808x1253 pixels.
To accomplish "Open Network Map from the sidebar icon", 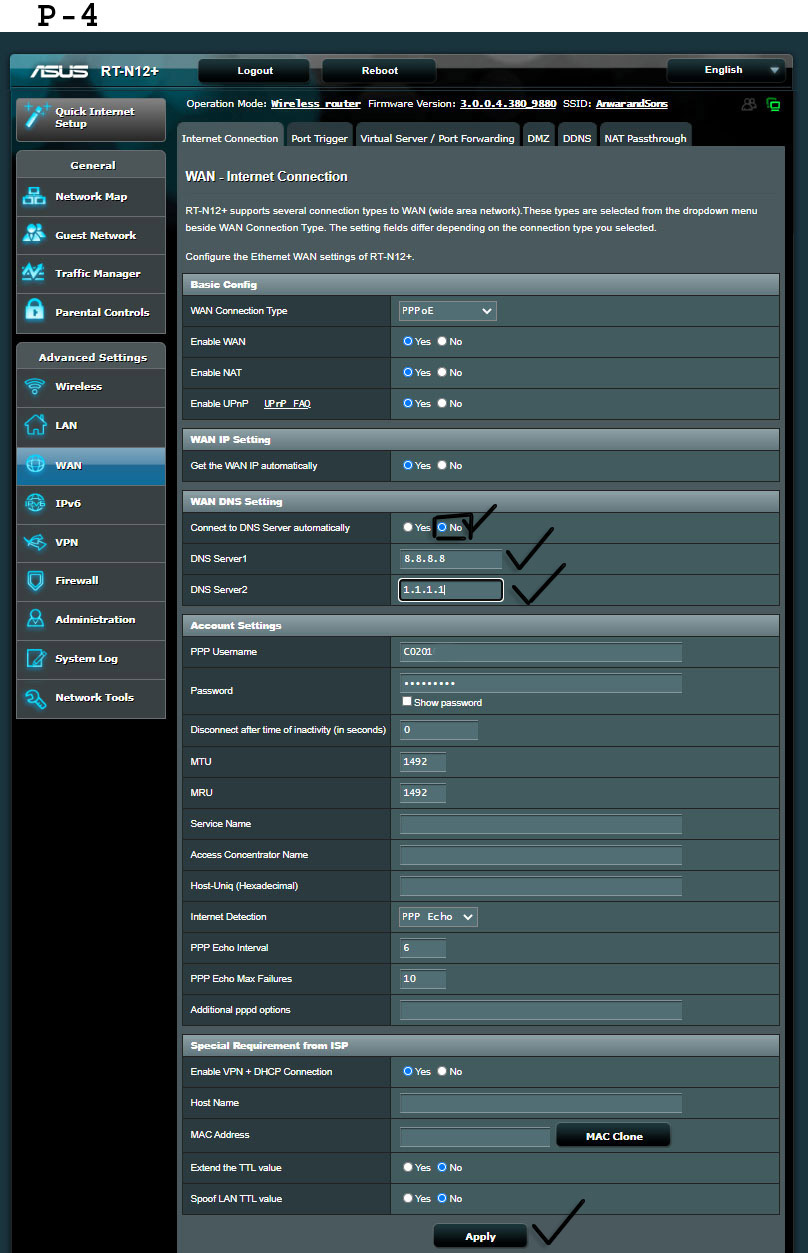I will coord(35,197).
